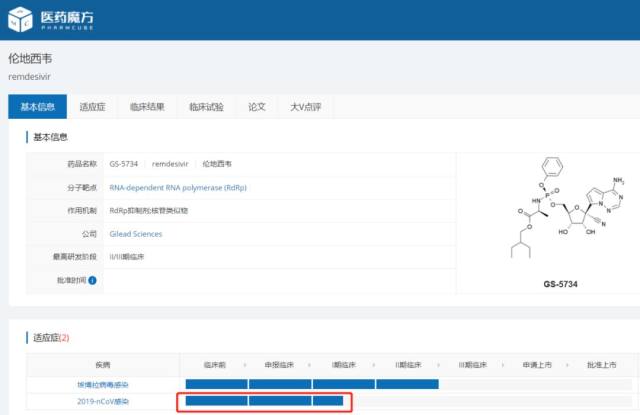
Task: Select the 基本信息 tab
Action: point(38,107)
